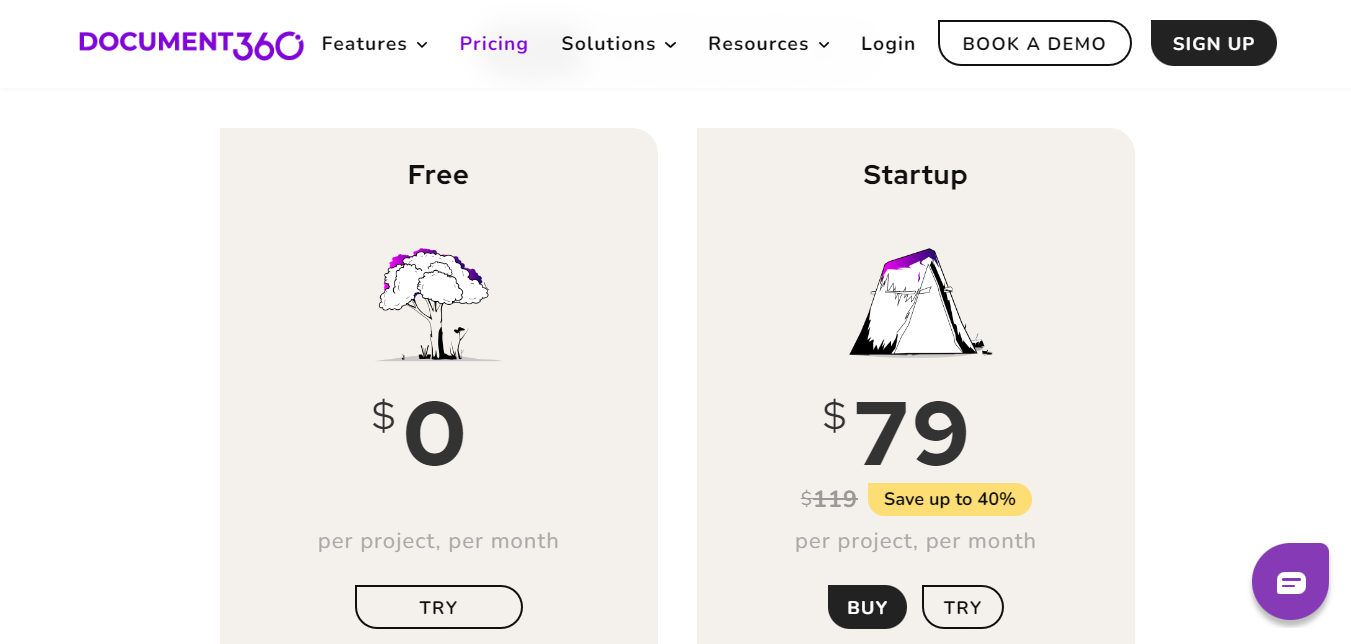Try the Startup plan
This screenshot has height=644, width=1351.
pyautogui.click(x=962, y=607)
